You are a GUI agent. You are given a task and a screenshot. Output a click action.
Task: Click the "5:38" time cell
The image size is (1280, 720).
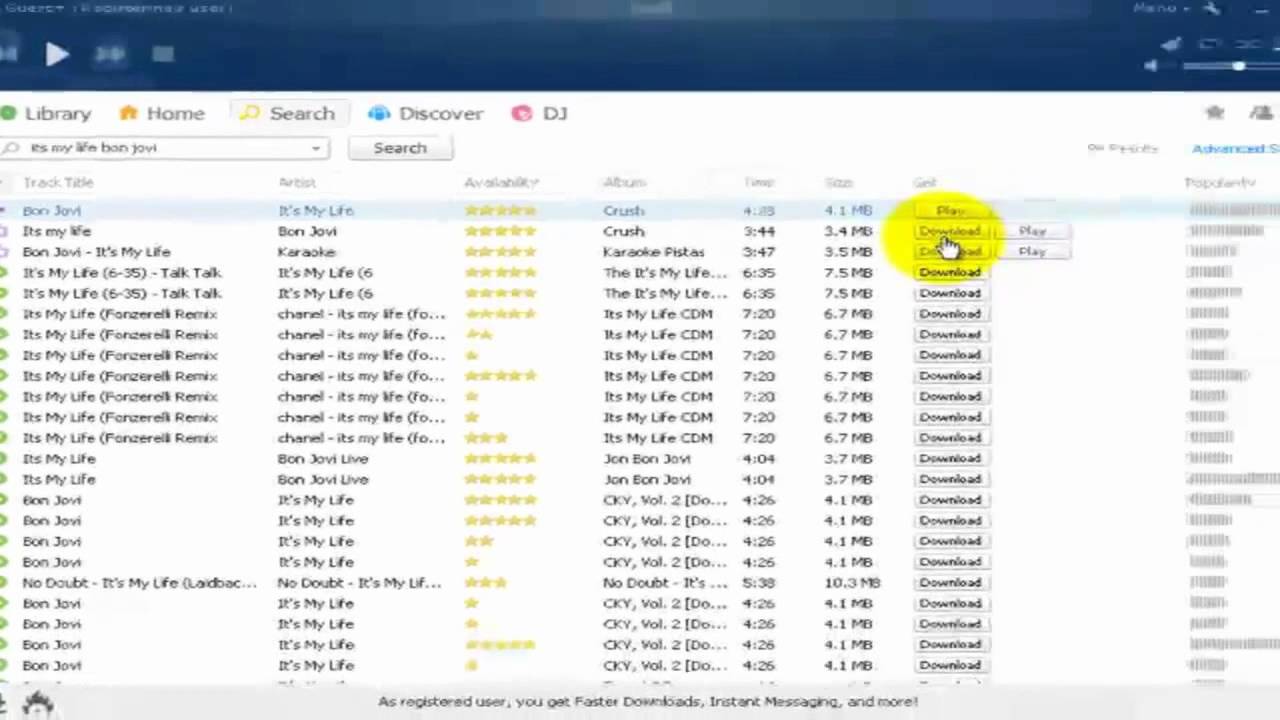[x=759, y=583]
